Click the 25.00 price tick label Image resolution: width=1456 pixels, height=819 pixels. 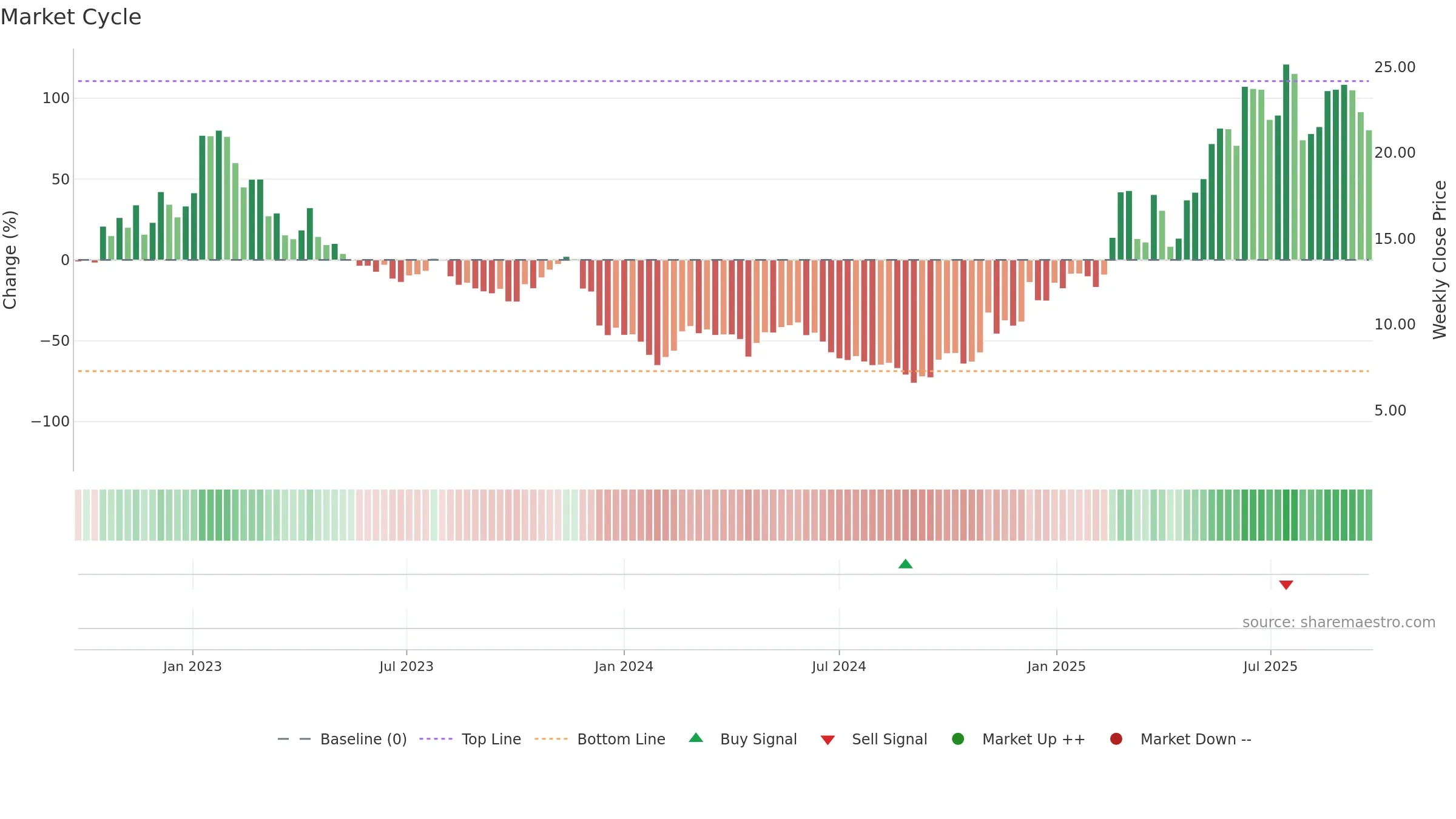click(1395, 67)
